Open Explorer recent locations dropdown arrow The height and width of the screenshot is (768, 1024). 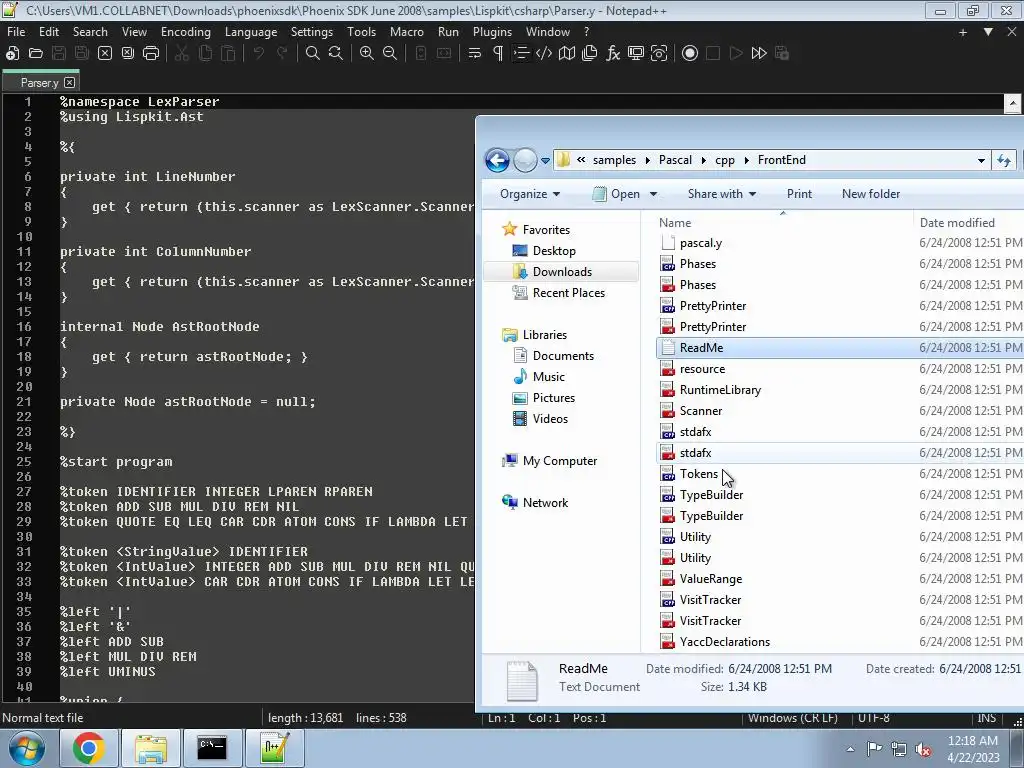click(x=545, y=161)
